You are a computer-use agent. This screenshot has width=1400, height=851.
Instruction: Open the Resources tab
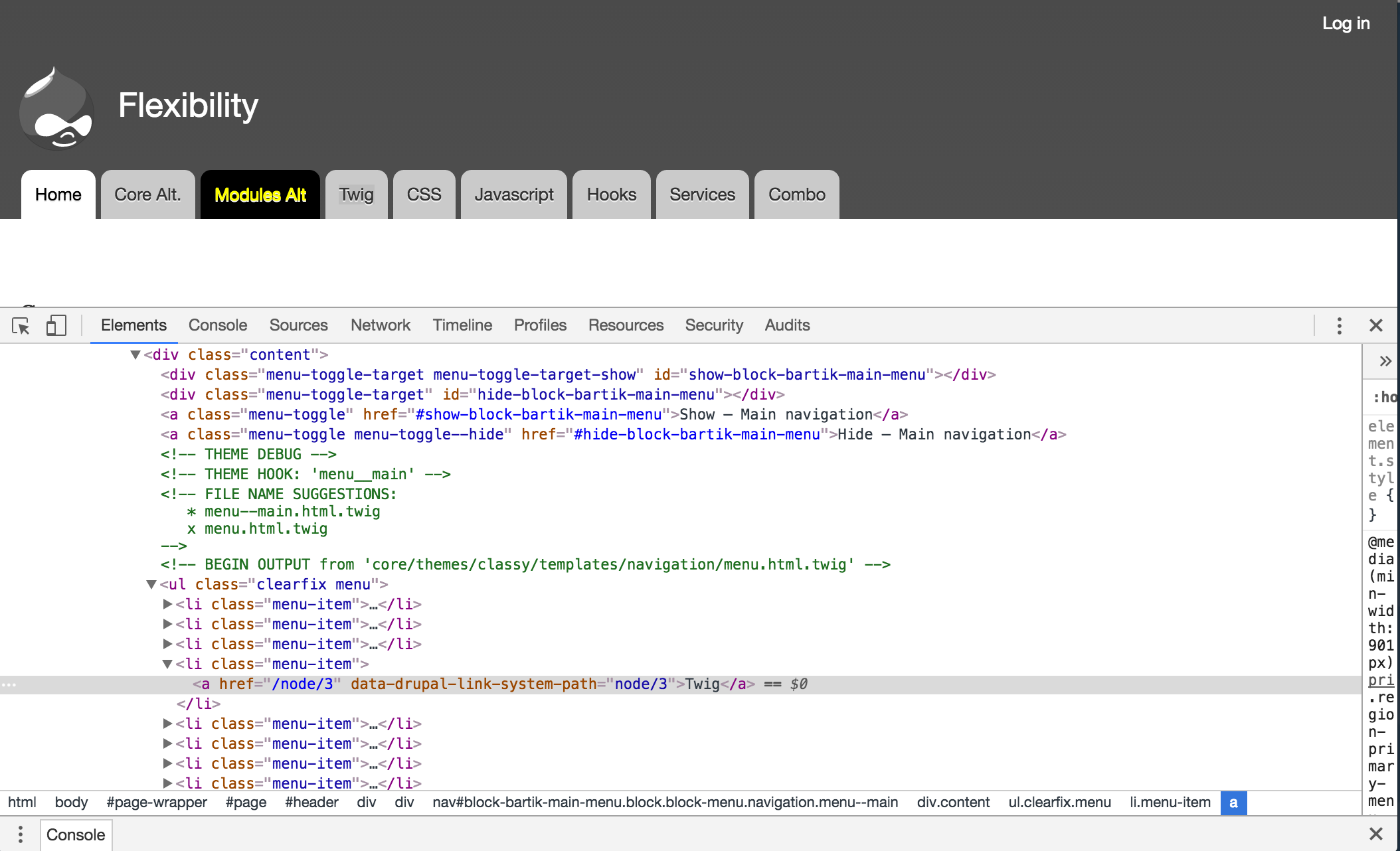[626, 325]
